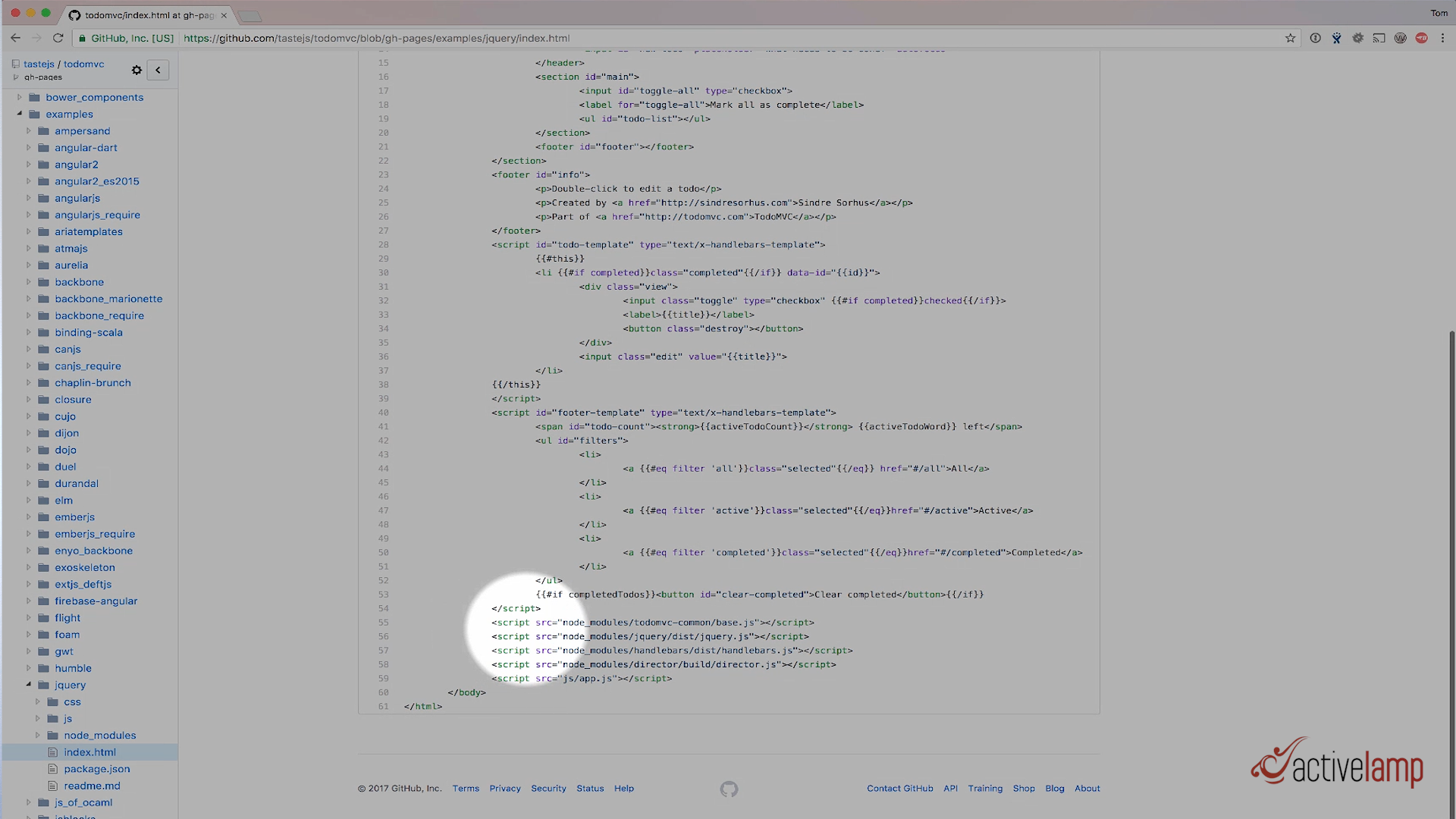This screenshot has width=1456, height=819.
Task: Click the css folder icon
Action: (x=52, y=702)
